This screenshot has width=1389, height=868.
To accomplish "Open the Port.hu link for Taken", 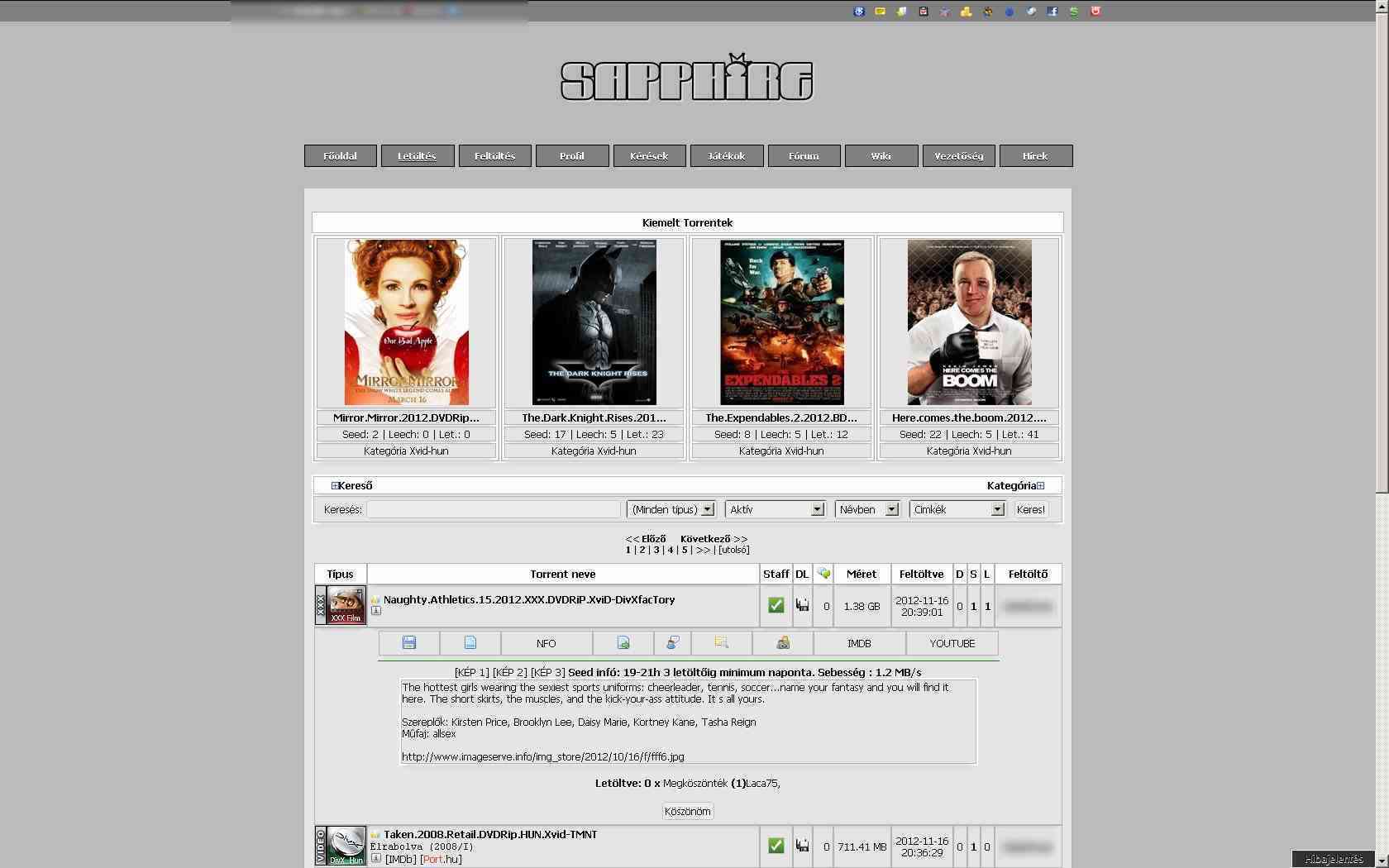I will pos(442,859).
